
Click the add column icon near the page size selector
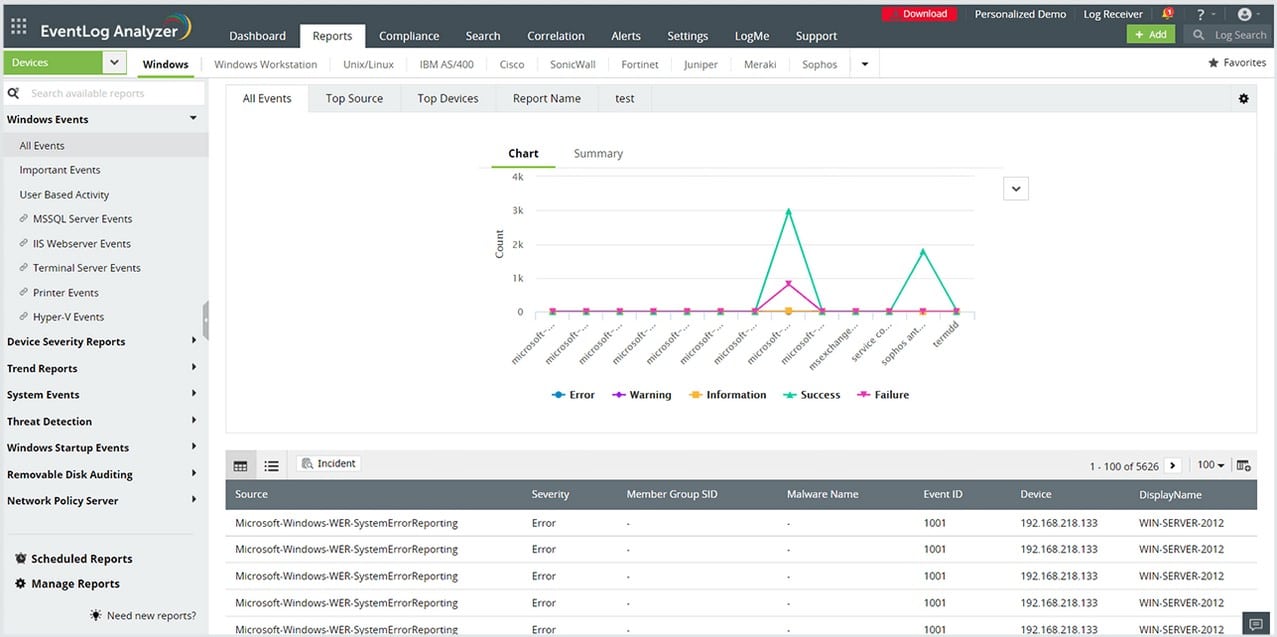(1243, 464)
